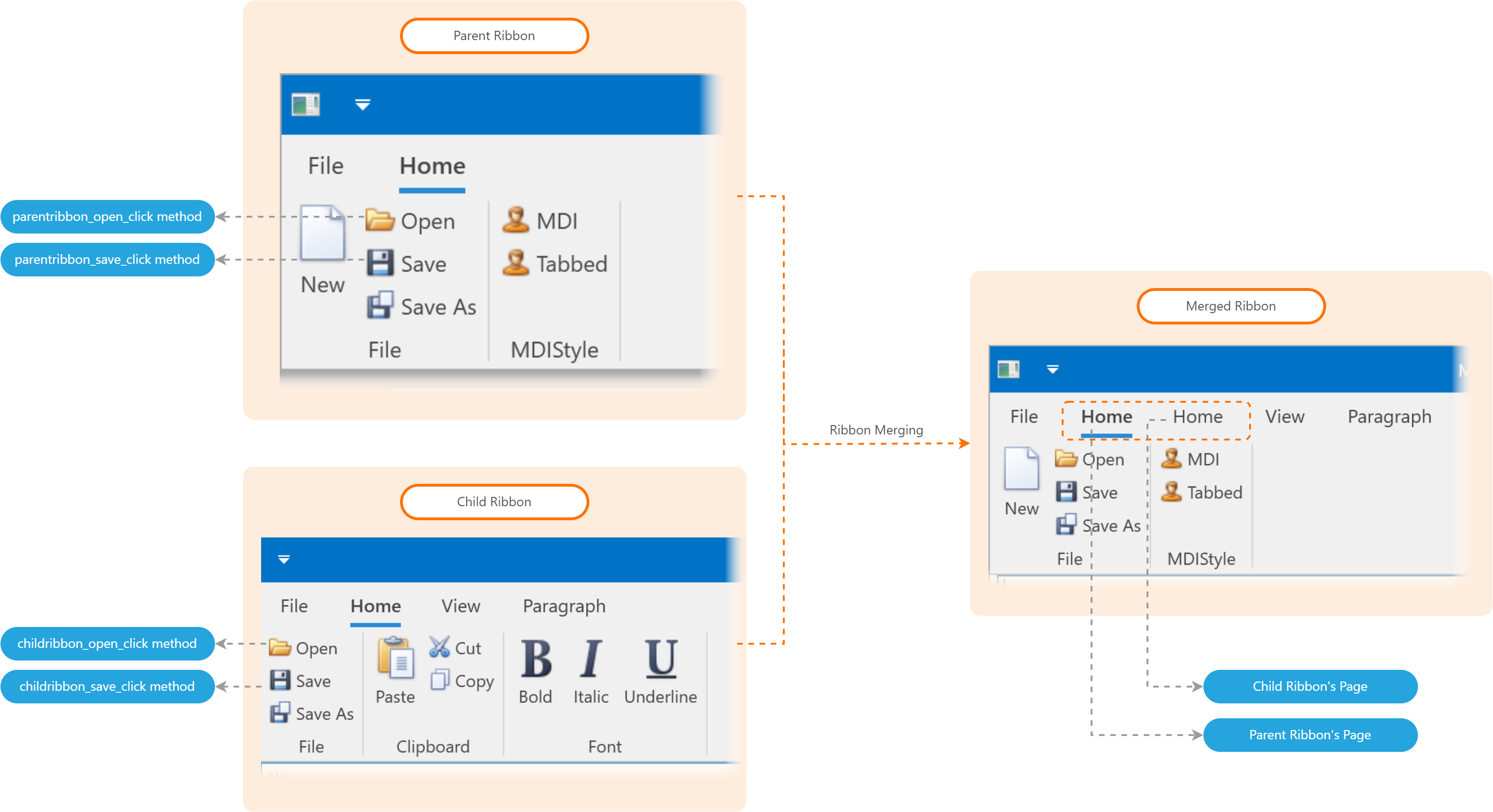Click the Child Ribbon's Page label
The width and height of the screenshot is (1493, 812).
(x=1310, y=686)
